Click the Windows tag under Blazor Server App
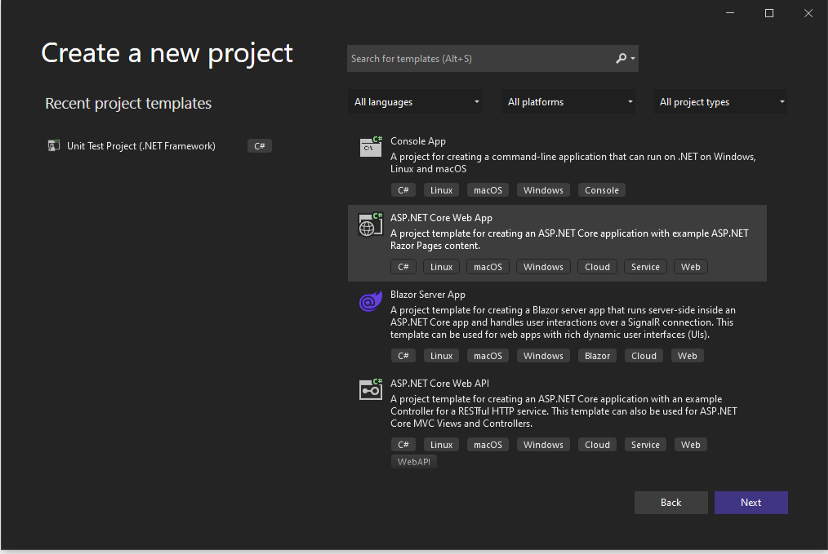This screenshot has height=554, width=828. click(x=543, y=356)
